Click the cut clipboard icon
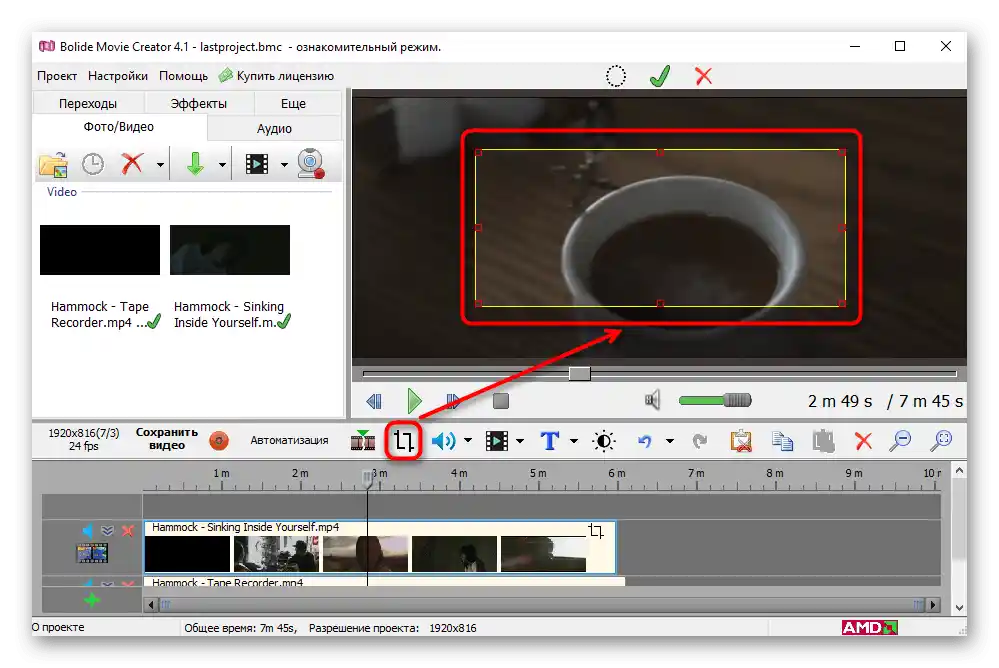The image size is (999, 668). tap(741, 440)
